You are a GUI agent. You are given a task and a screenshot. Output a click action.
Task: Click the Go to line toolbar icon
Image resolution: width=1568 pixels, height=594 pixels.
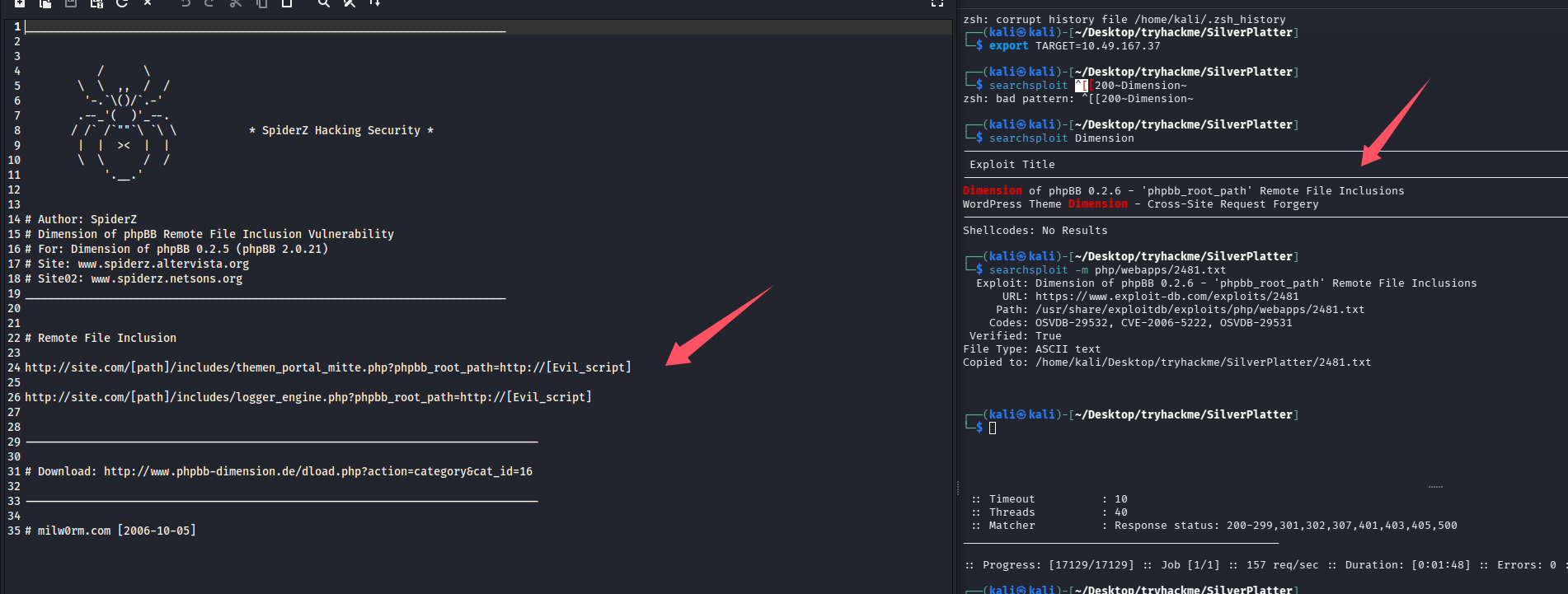click(x=375, y=3)
